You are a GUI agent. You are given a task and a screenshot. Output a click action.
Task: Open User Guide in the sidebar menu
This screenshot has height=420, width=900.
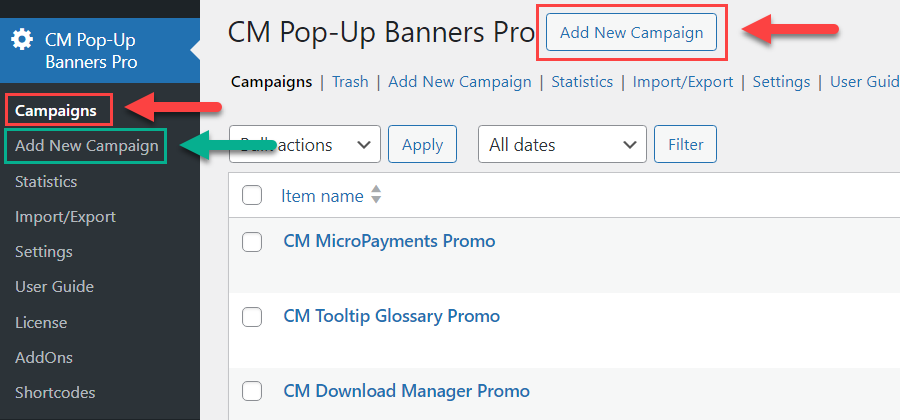55,287
